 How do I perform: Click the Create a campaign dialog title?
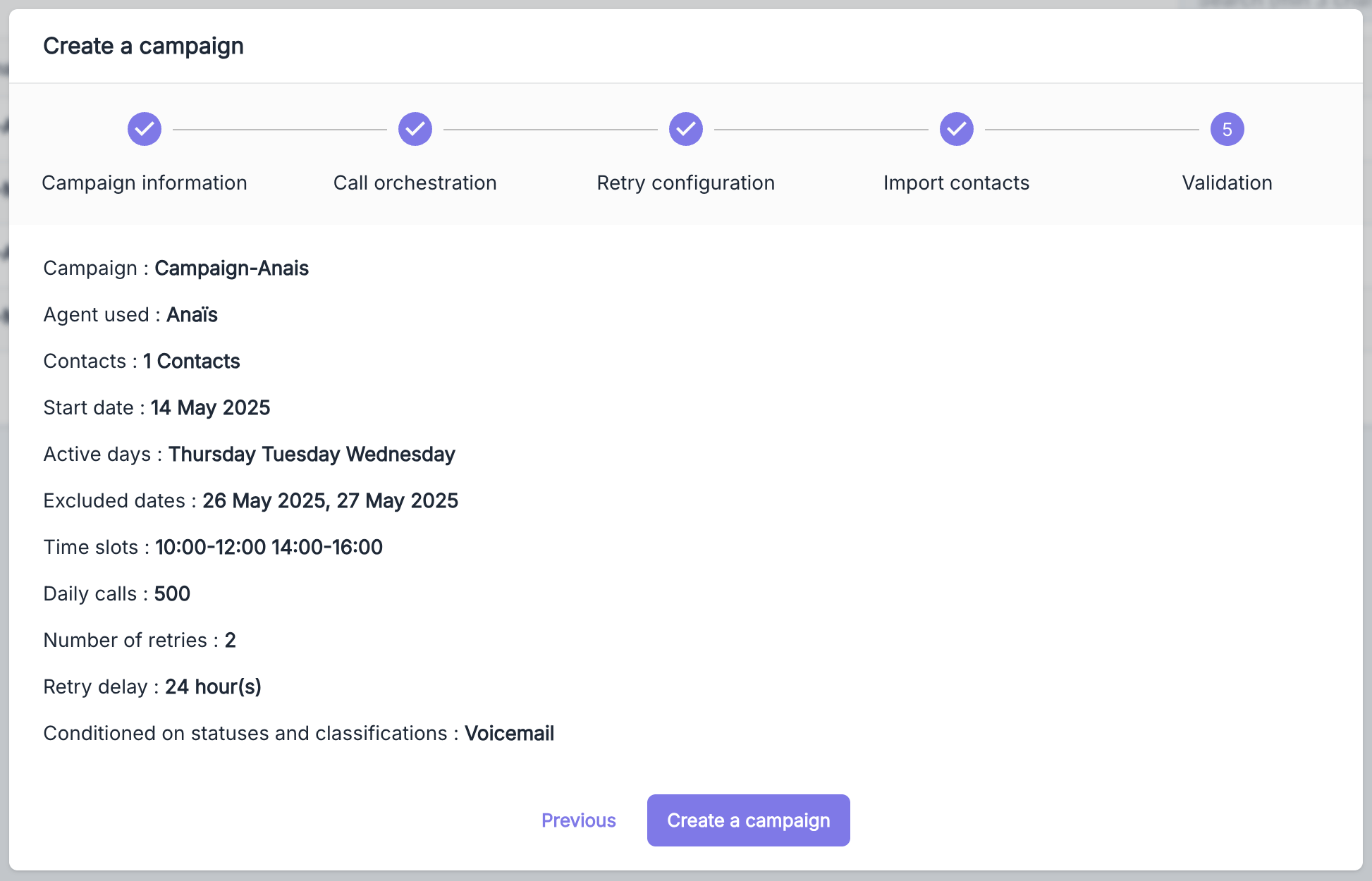tap(144, 46)
